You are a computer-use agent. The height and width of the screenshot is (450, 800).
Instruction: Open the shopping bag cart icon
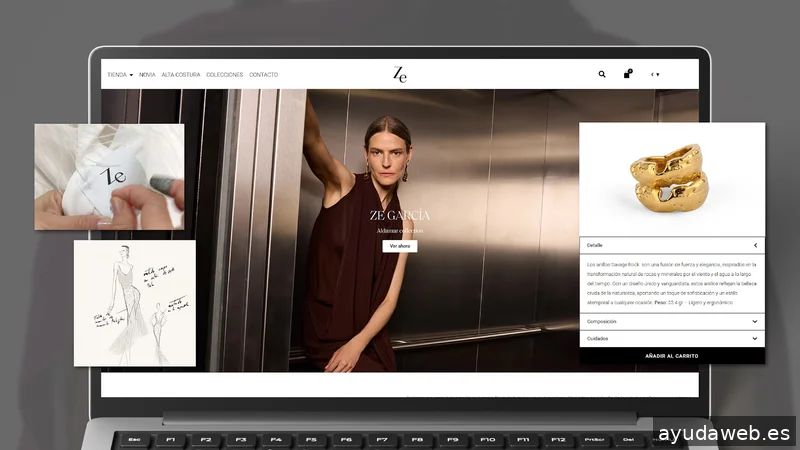tap(628, 74)
